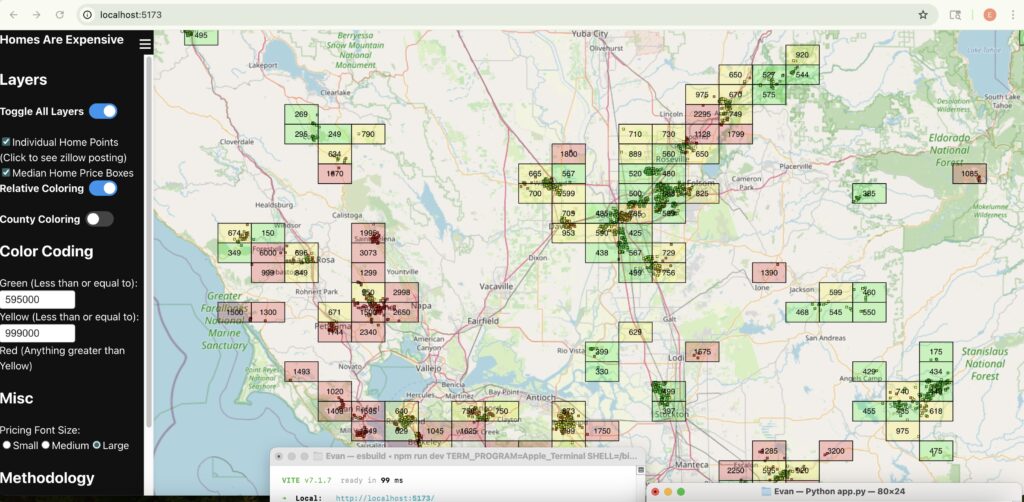
Task: Click the browser forward arrow
Action: click(x=37, y=15)
